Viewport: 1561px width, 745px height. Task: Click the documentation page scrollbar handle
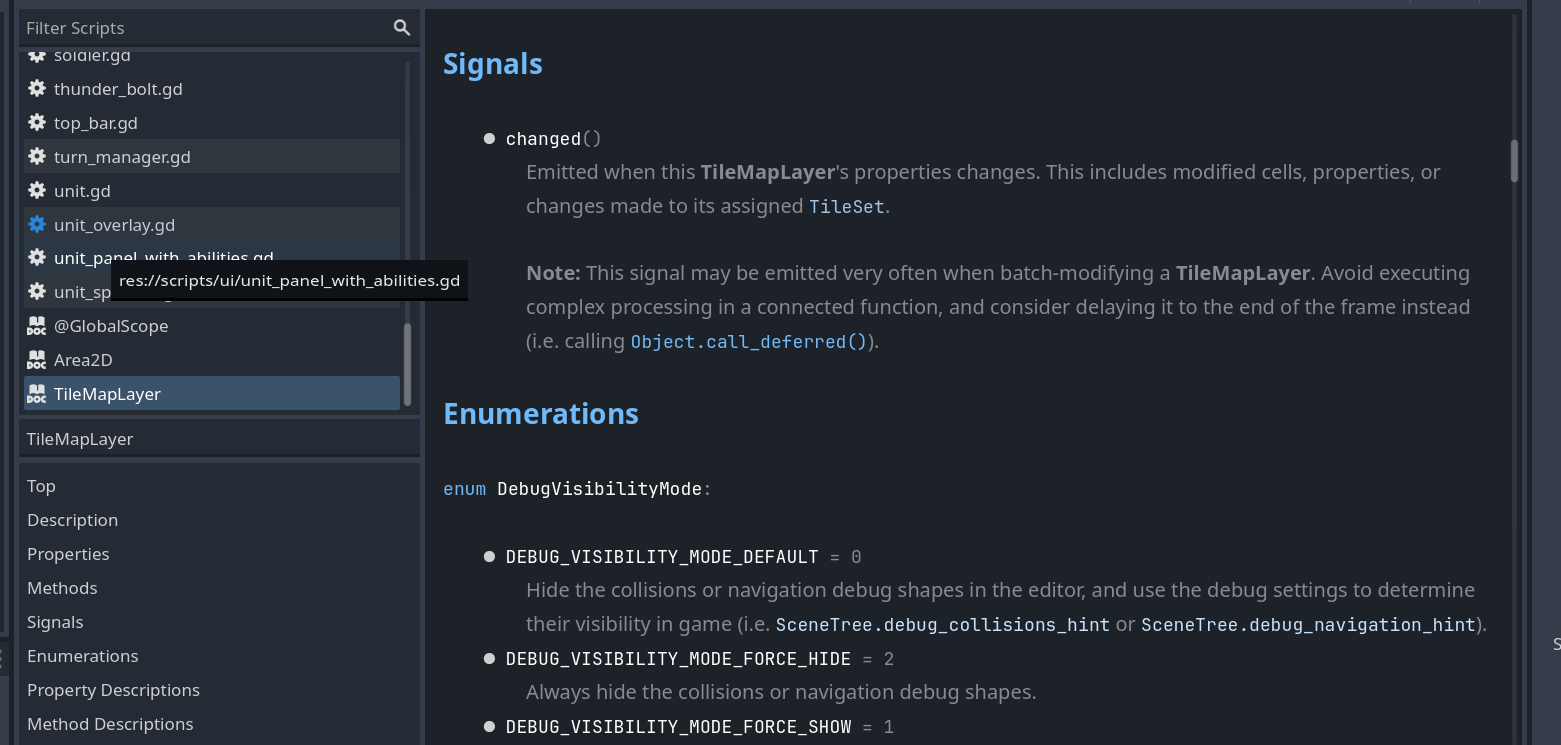point(1514,161)
